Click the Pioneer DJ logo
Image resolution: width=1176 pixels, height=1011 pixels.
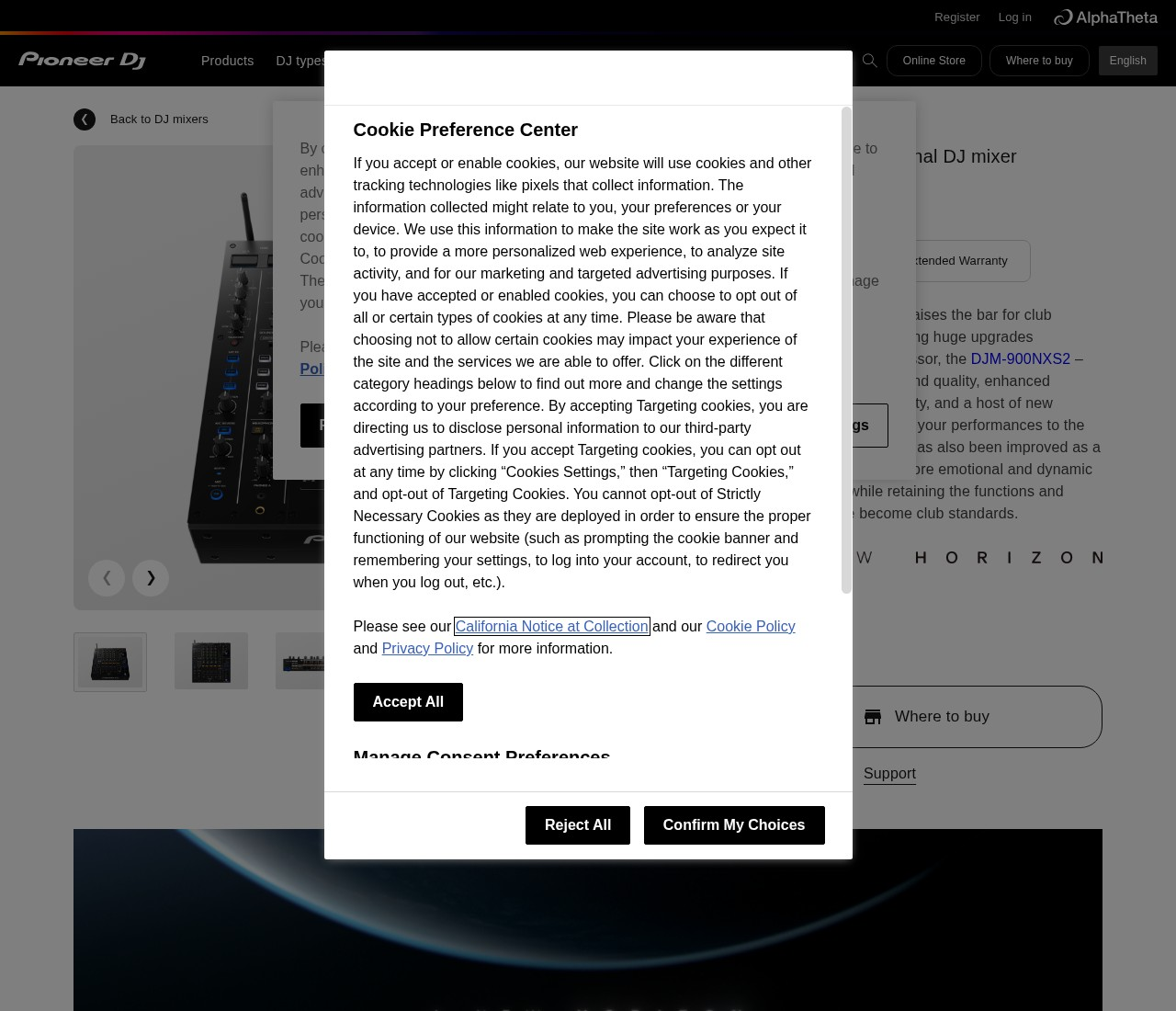82,61
